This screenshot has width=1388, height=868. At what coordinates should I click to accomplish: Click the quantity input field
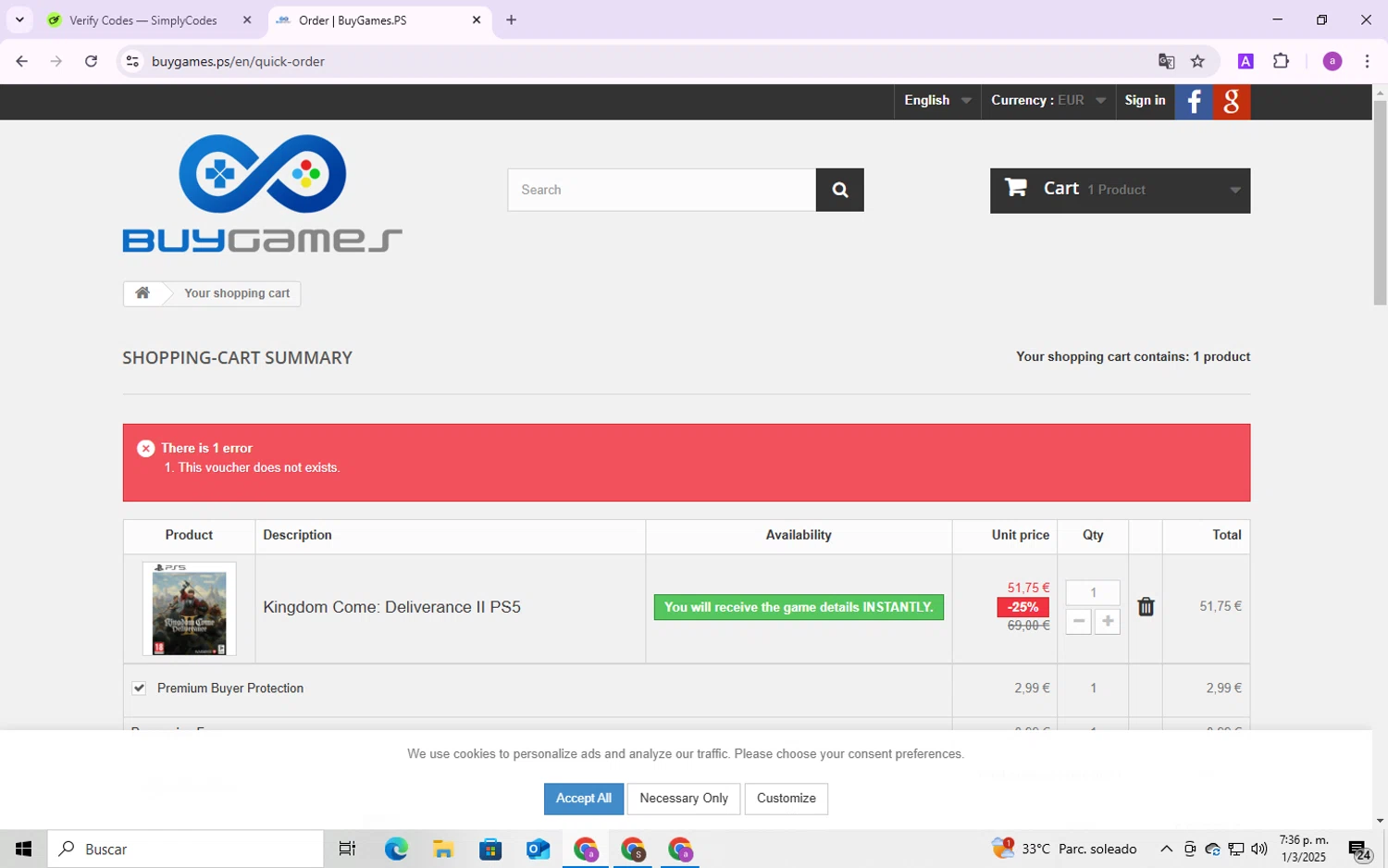[1093, 592]
